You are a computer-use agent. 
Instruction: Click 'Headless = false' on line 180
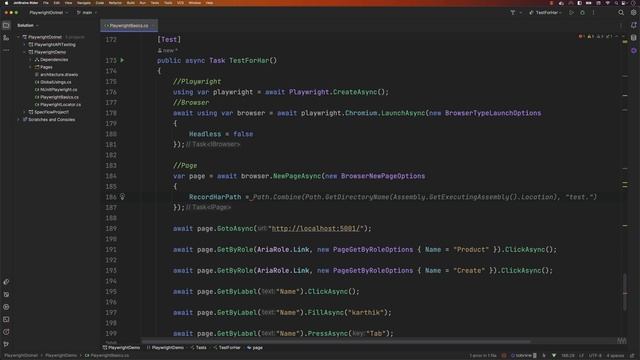[221, 134]
